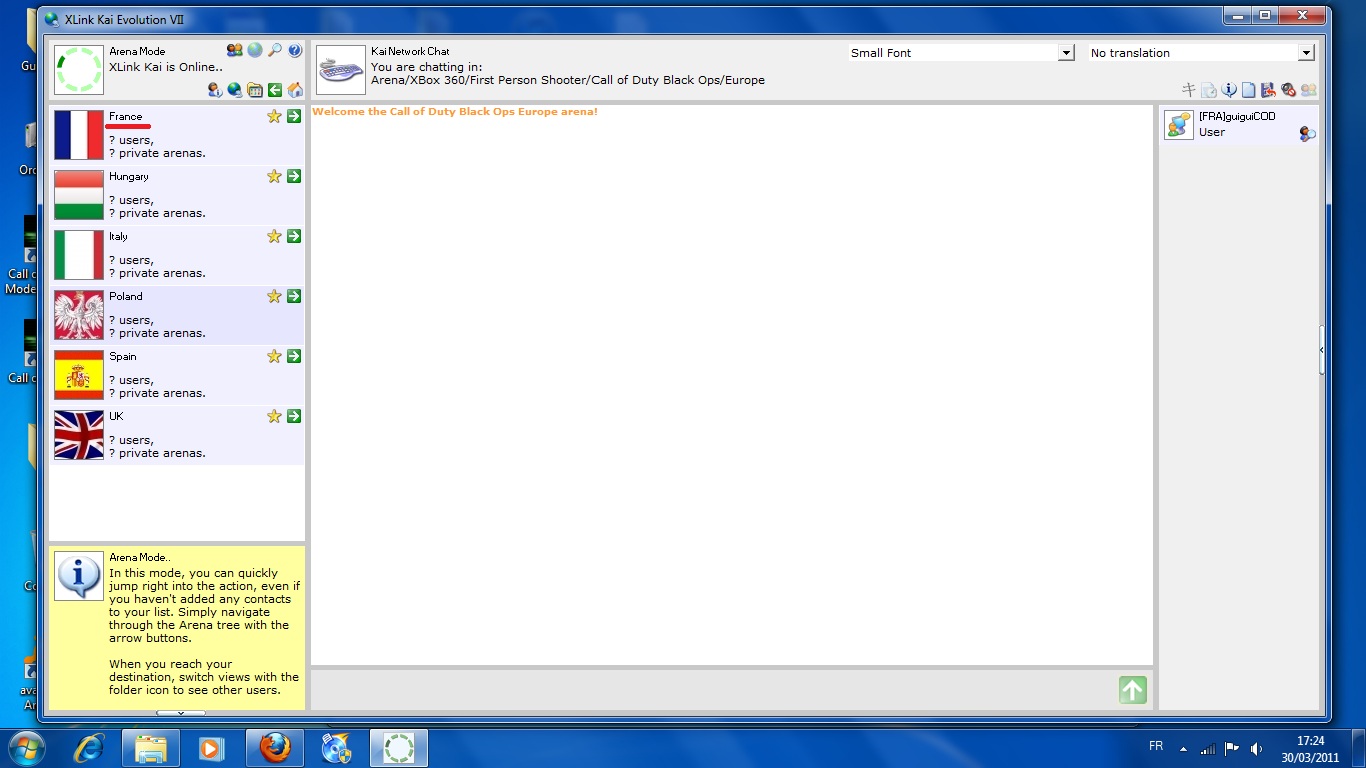The height and width of the screenshot is (768, 1366).
Task: Select the UK Union Jack thumbnail
Action: (x=79, y=435)
